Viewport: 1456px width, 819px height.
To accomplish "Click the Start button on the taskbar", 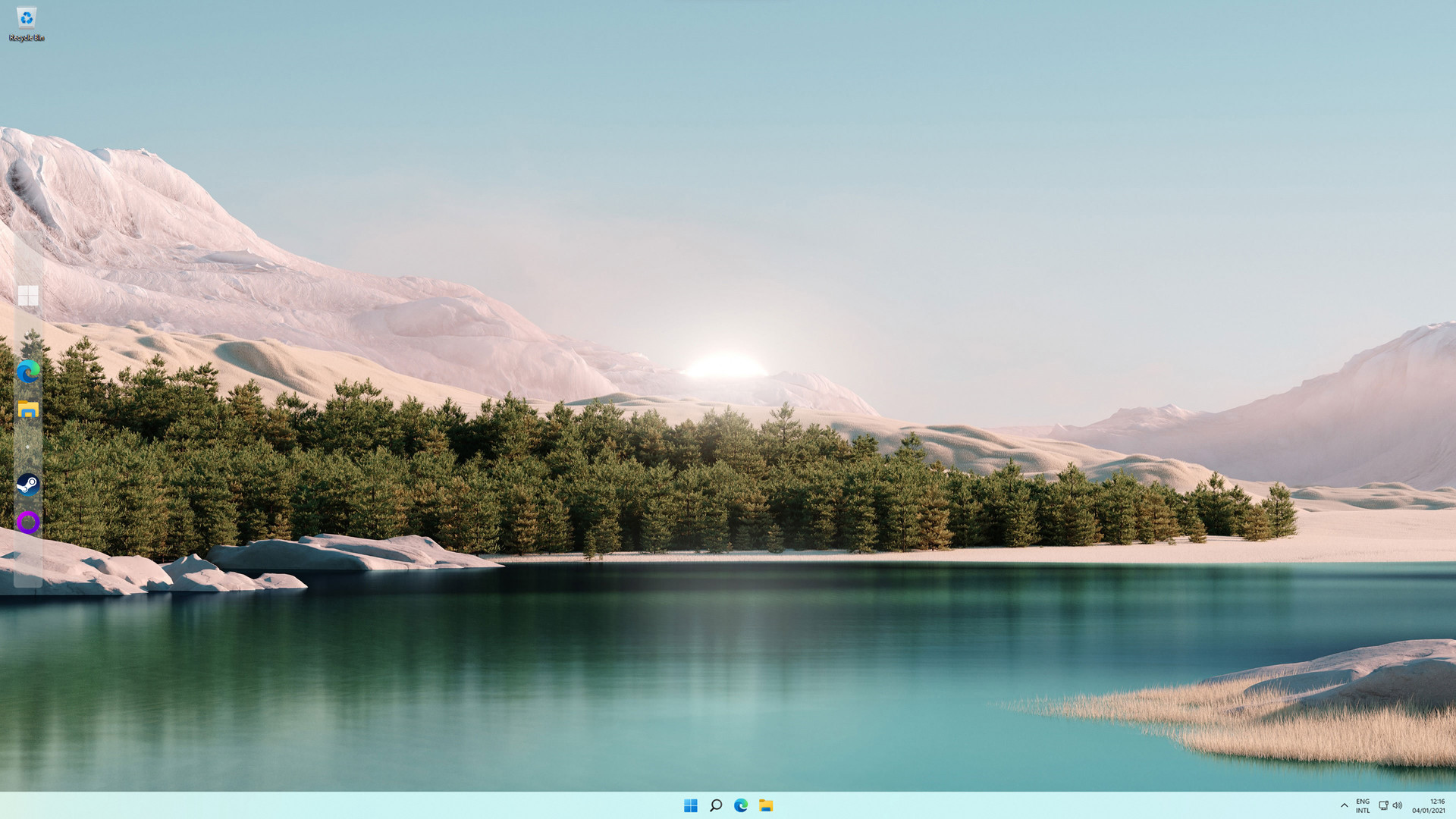I will click(690, 806).
